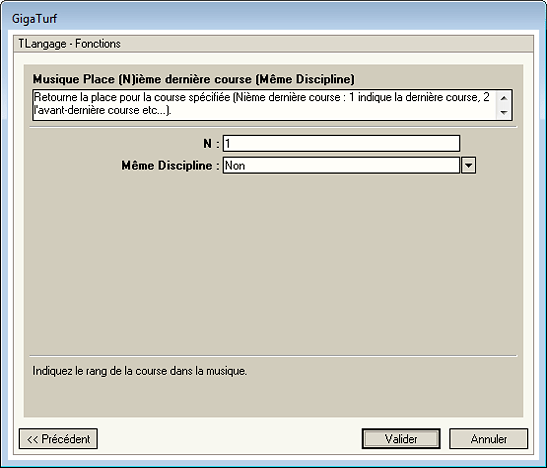Click the TLangage - Fonctions panel header

tap(274, 44)
